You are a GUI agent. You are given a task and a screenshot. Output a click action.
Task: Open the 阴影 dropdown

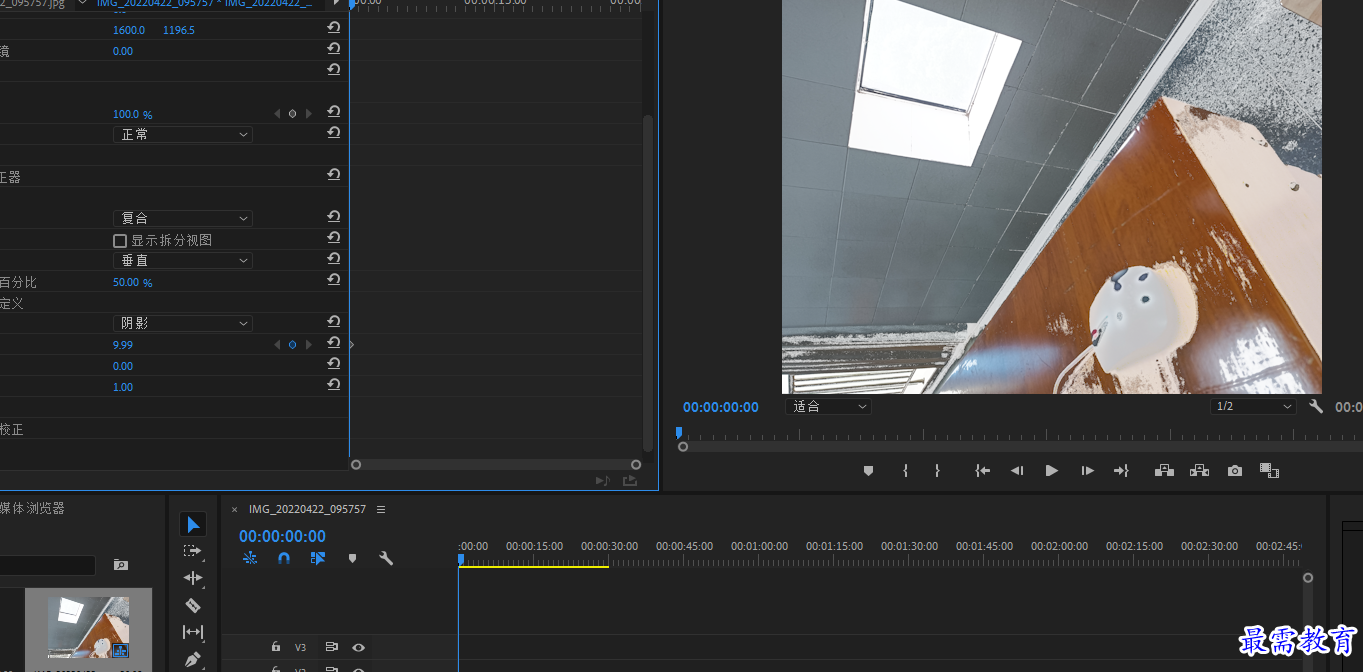point(183,323)
